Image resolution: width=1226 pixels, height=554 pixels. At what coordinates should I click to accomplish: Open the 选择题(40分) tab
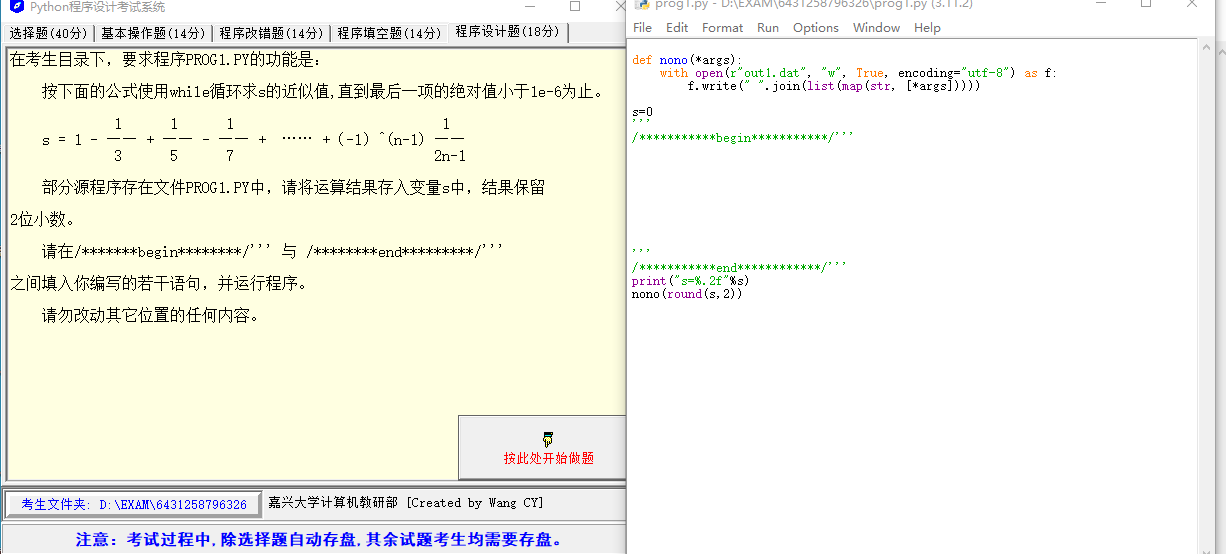[x=48, y=33]
